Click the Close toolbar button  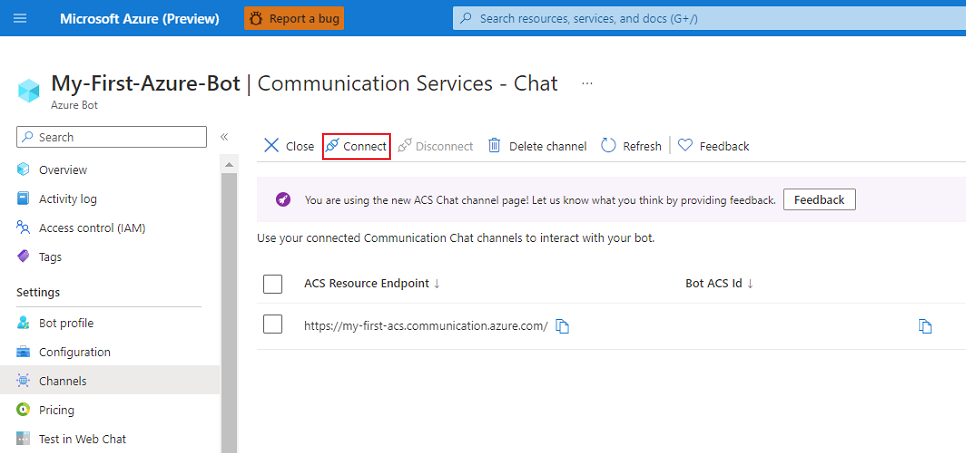pyautogui.click(x=289, y=146)
